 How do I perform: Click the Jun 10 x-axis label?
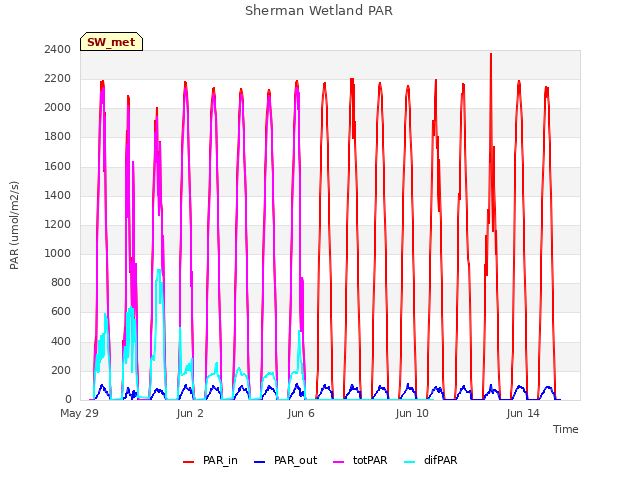412,413
